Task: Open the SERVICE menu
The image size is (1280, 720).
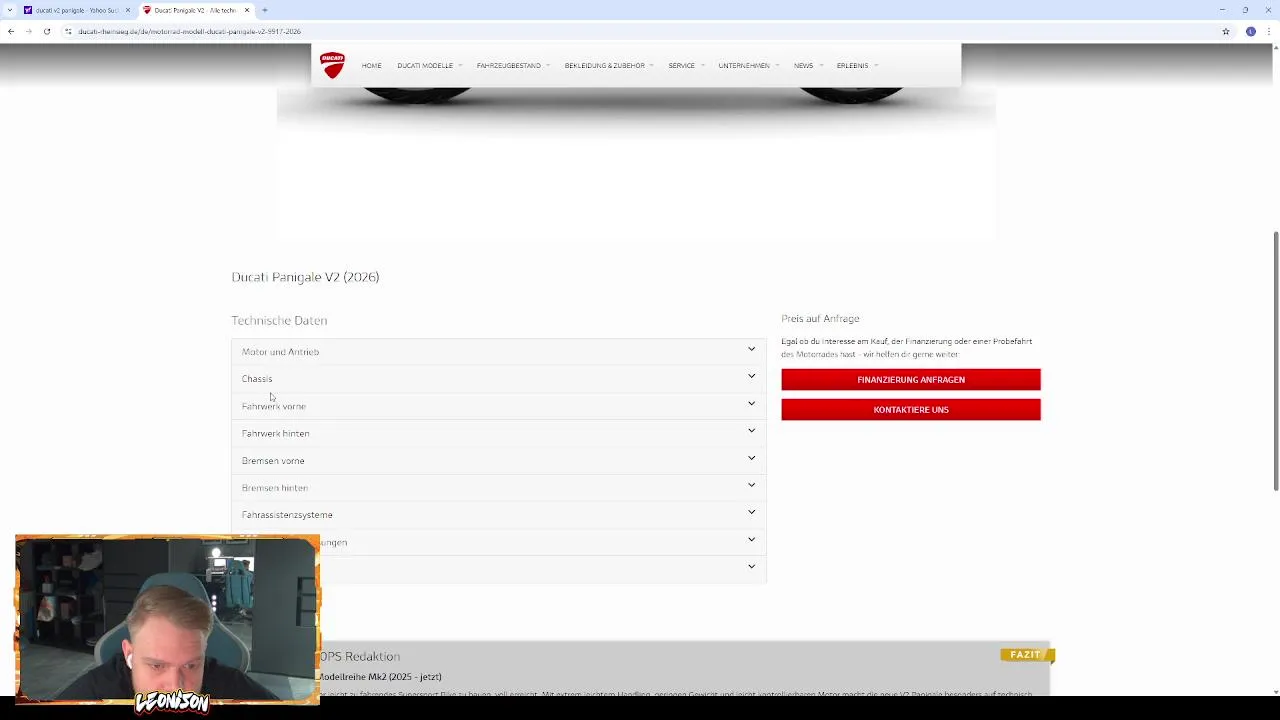Action: 687,65
